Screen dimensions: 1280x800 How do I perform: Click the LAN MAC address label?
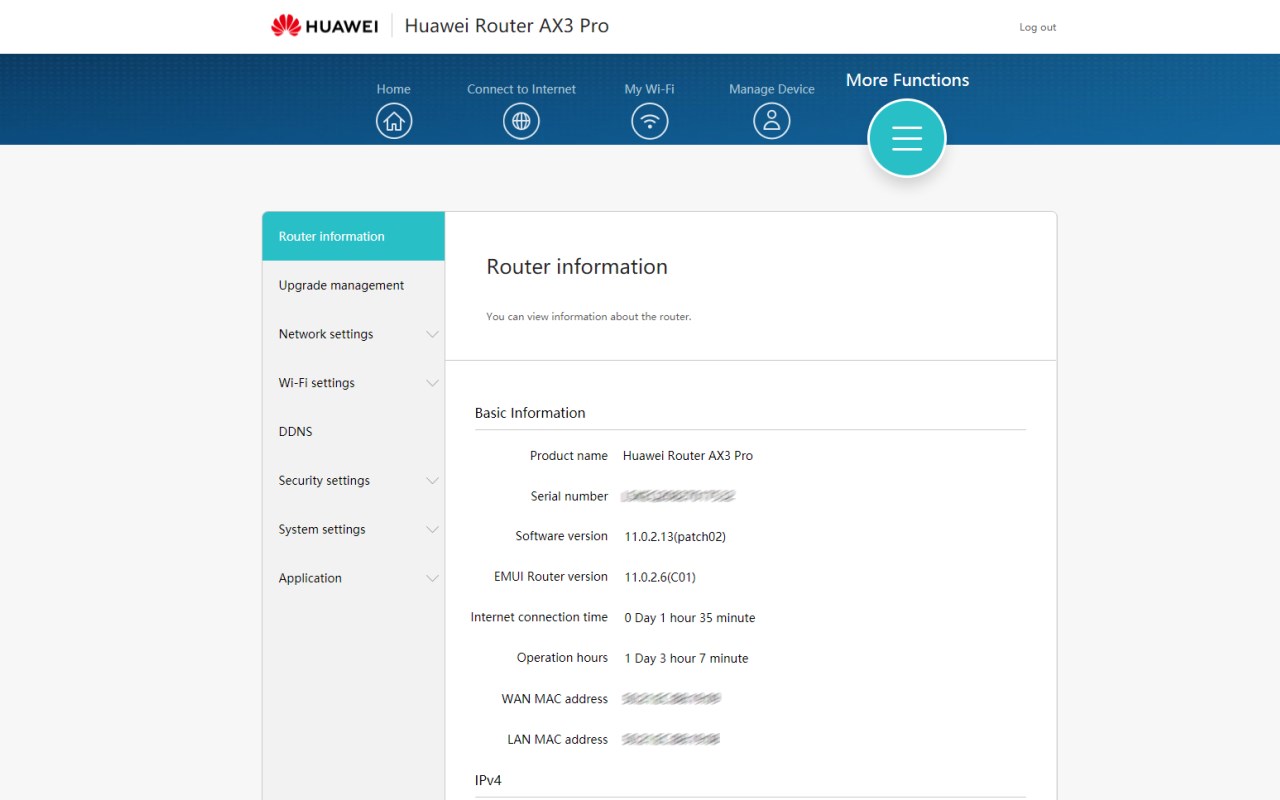[558, 740]
